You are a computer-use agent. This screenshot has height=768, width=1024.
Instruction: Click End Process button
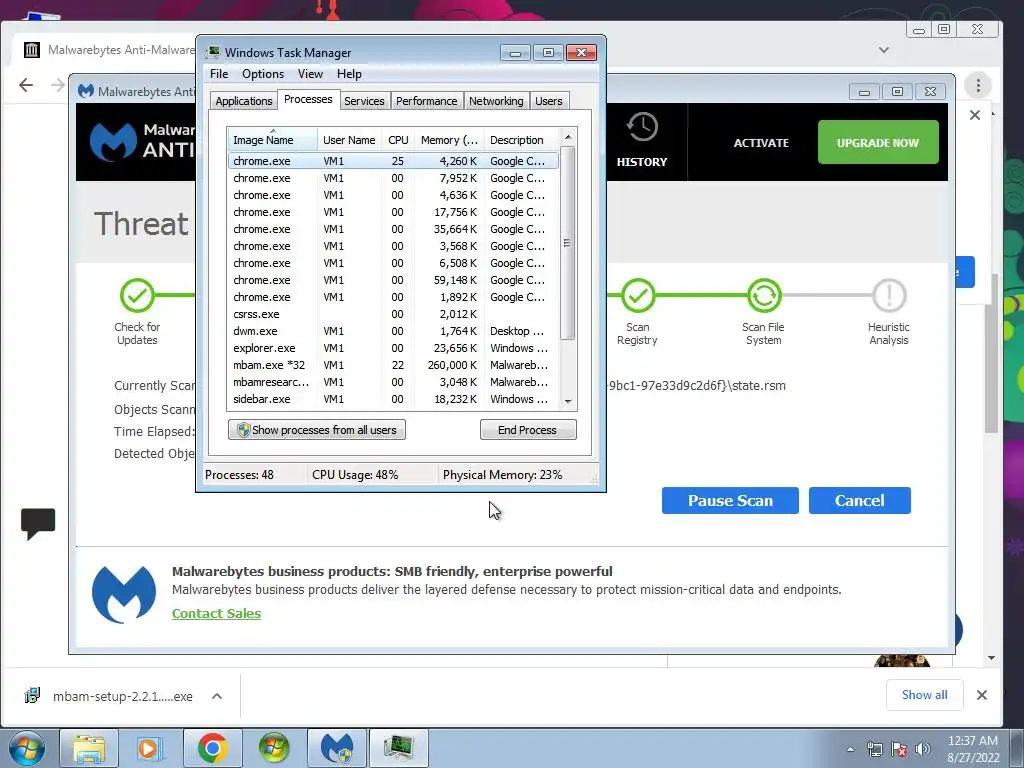(x=528, y=430)
